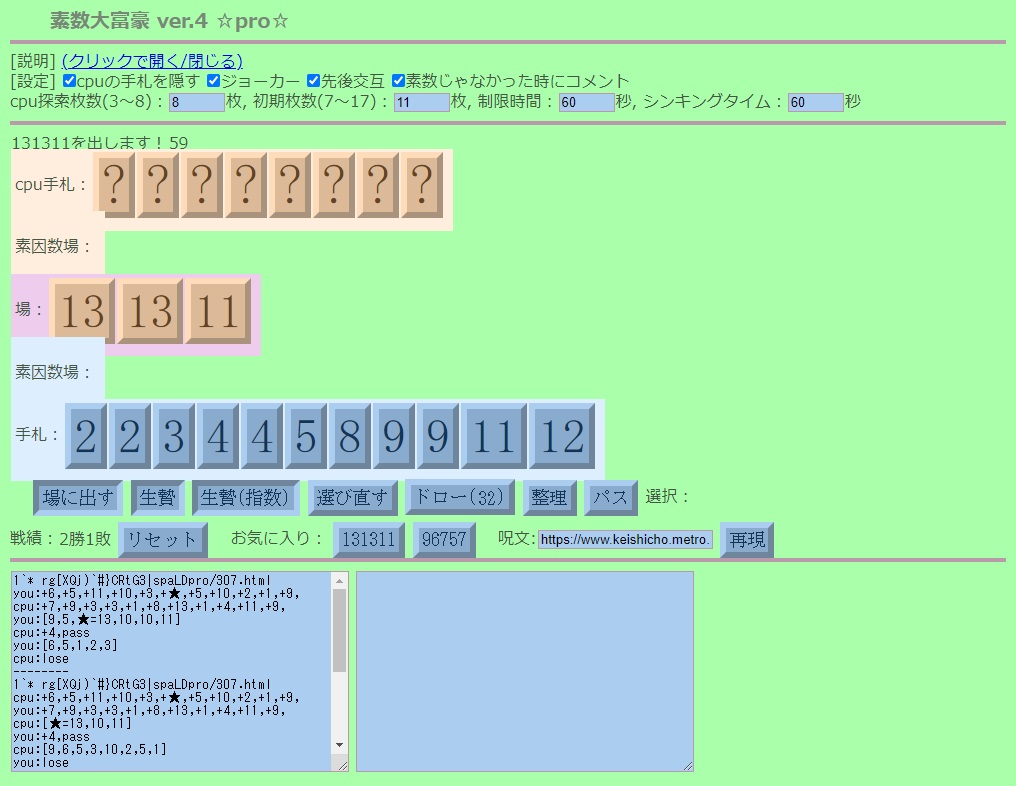Click the 呪文 URL text field
This screenshot has width=1016, height=786.
(x=625, y=540)
